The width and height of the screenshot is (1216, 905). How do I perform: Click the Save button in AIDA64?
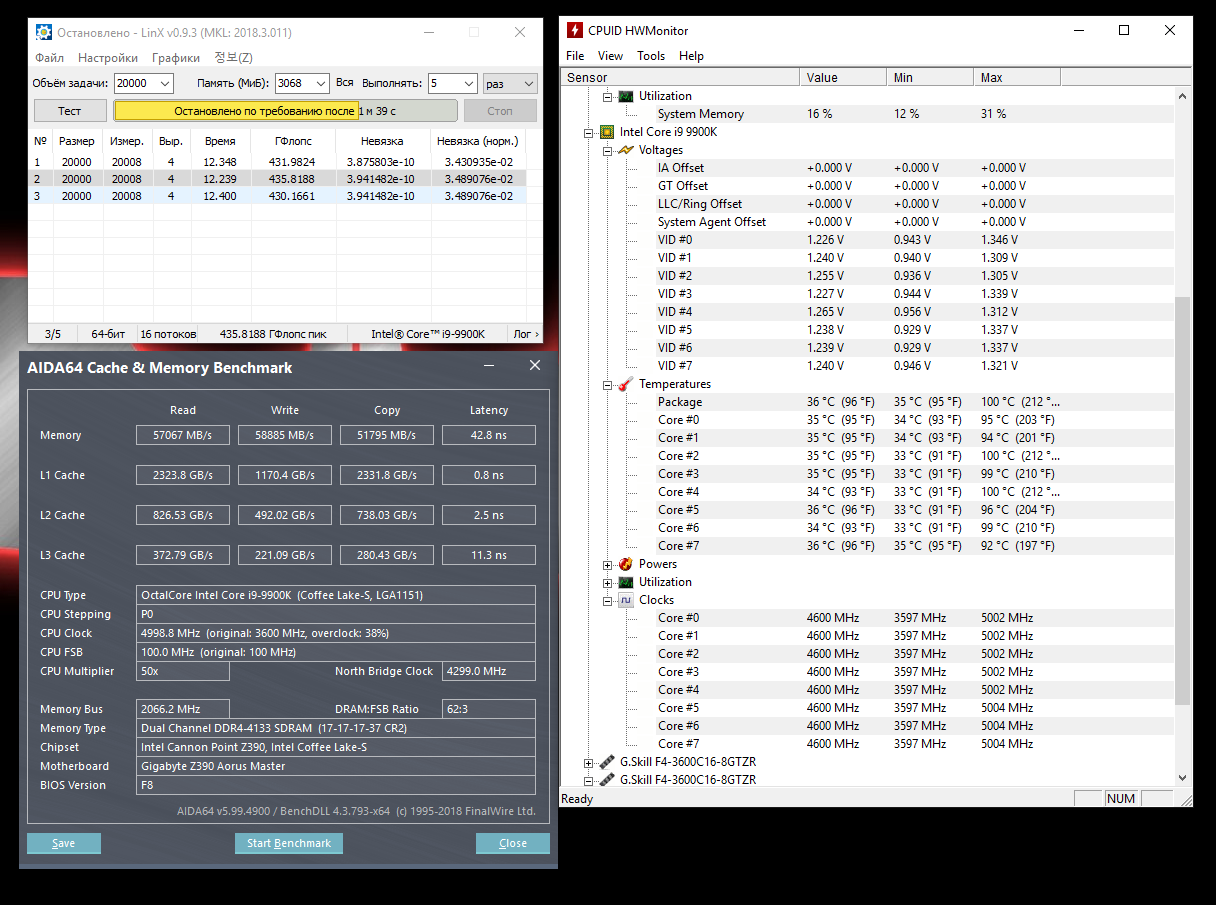click(64, 843)
